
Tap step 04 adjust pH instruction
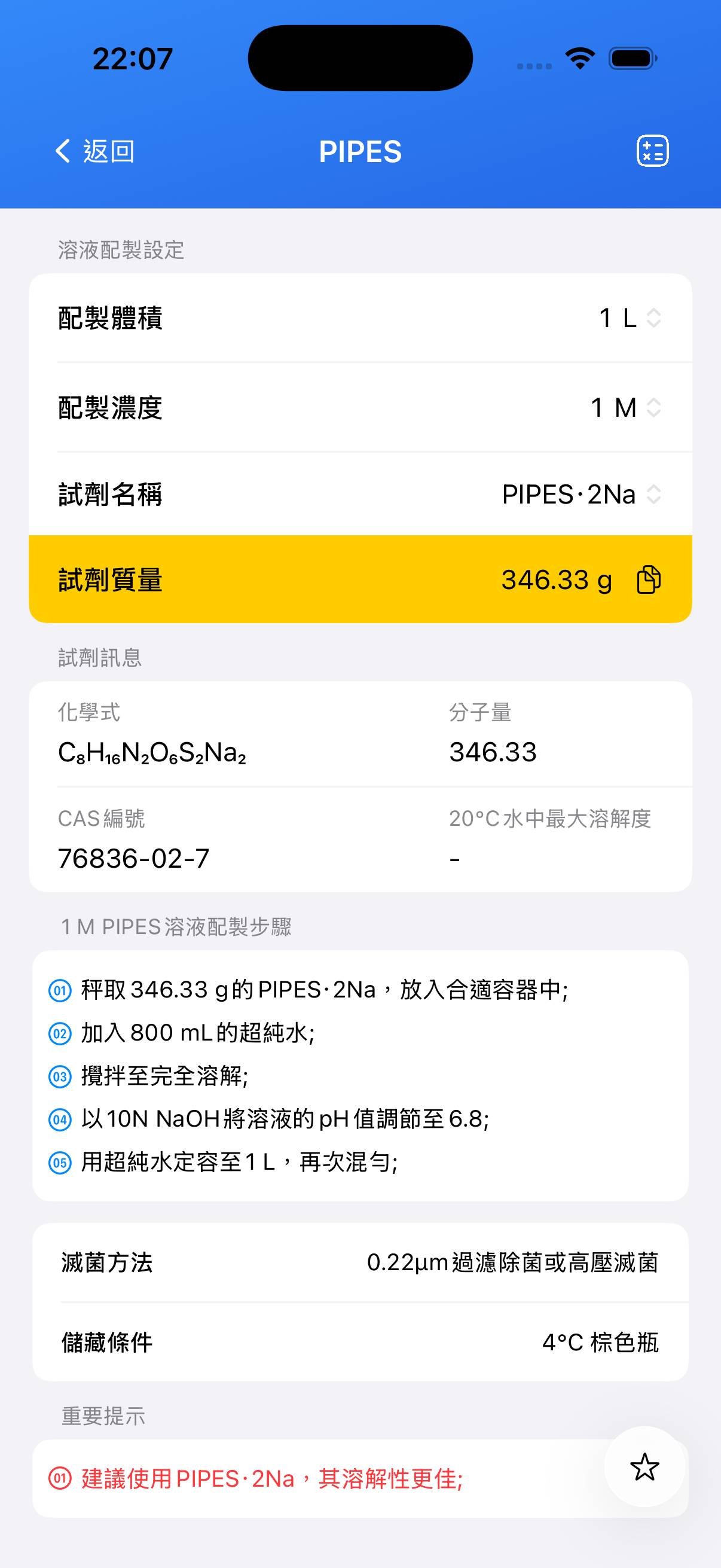pyautogui.click(x=285, y=1119)
